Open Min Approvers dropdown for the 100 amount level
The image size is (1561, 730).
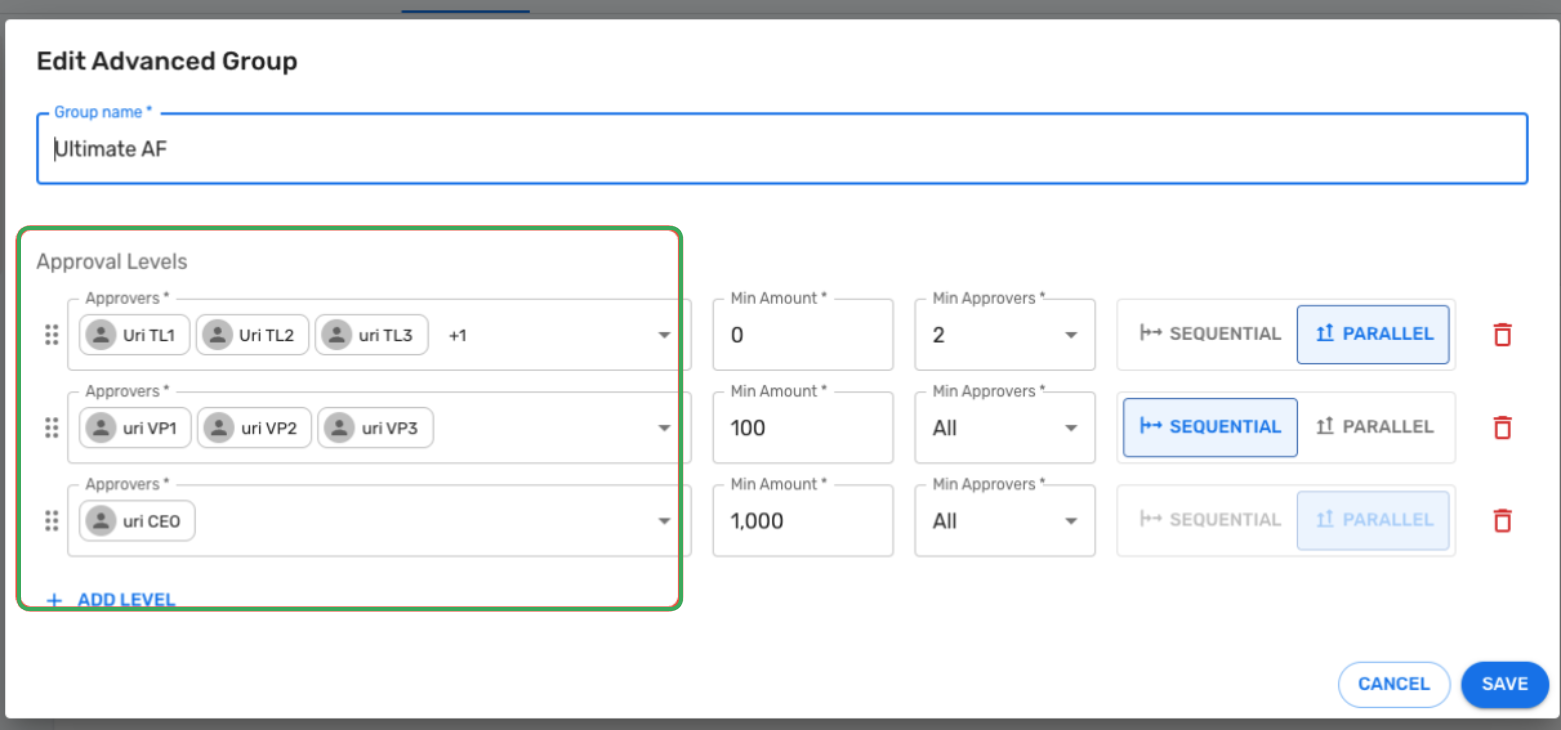[1005, 428]
